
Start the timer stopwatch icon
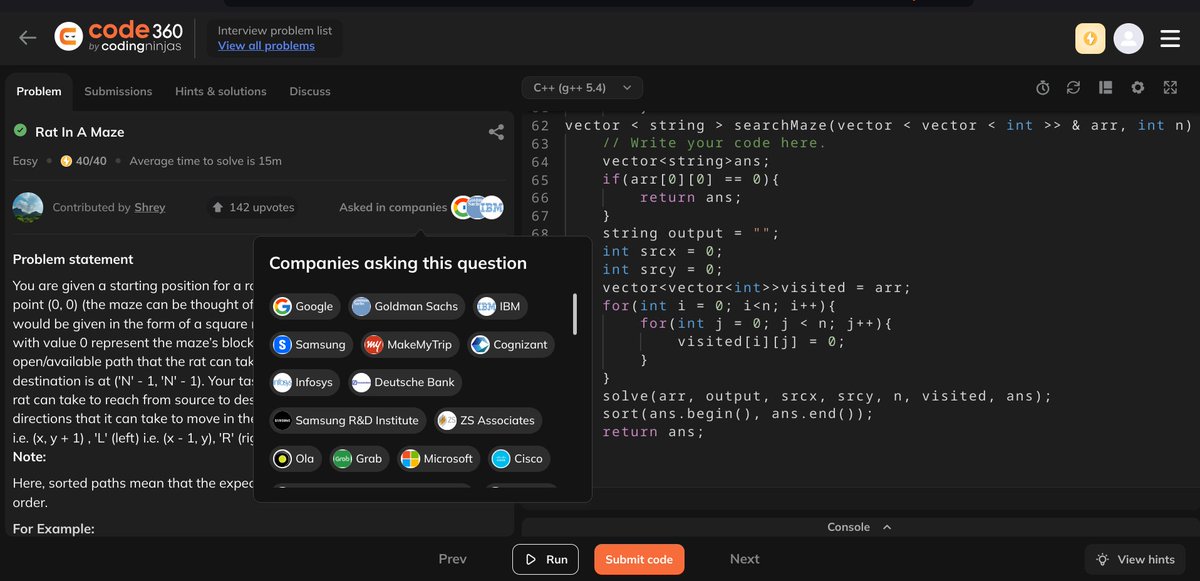pos(1042,88)
